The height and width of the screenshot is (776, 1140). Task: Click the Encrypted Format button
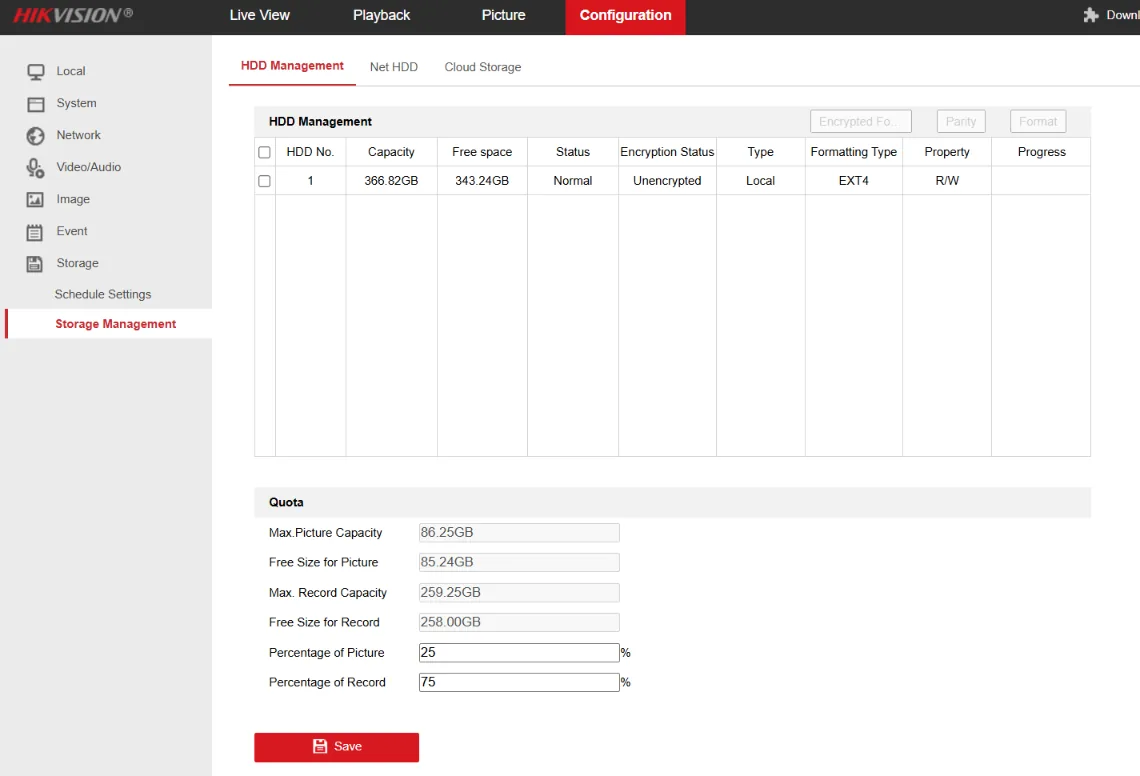click(861, 121)
